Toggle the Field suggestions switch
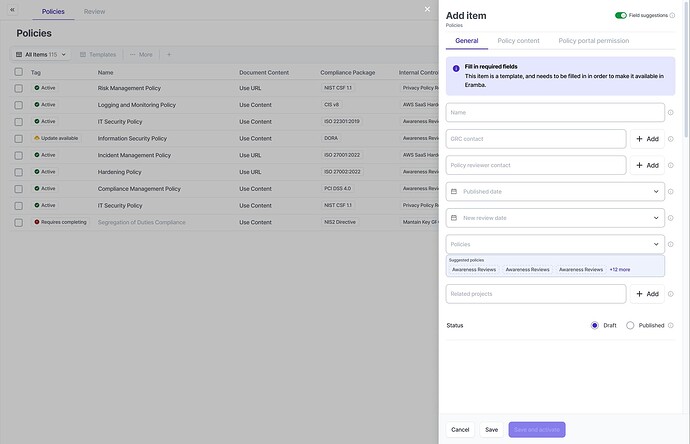The image size is (690, 444). [621, 15]
